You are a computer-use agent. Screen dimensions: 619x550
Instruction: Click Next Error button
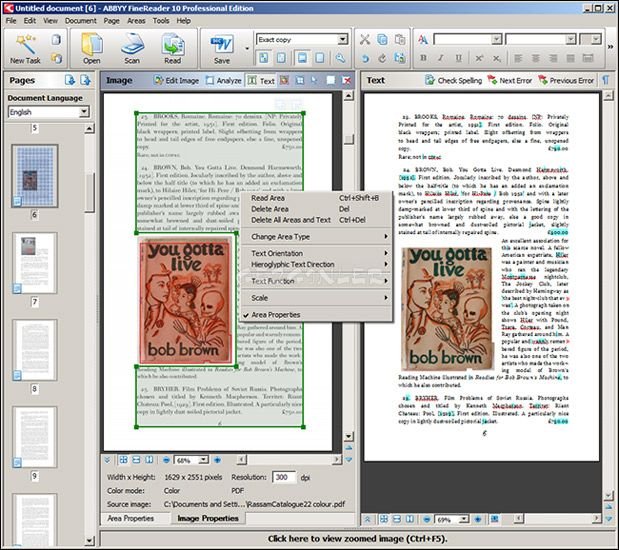510,81
